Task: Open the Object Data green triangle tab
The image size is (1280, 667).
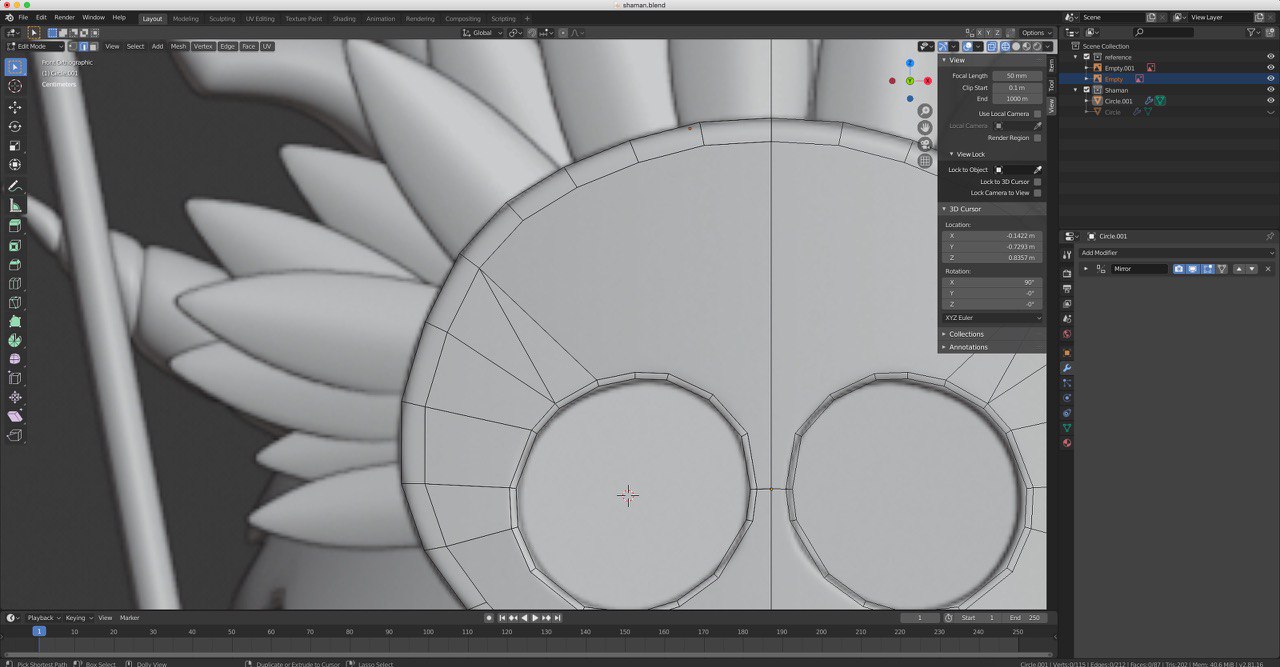Action: 1067,428
